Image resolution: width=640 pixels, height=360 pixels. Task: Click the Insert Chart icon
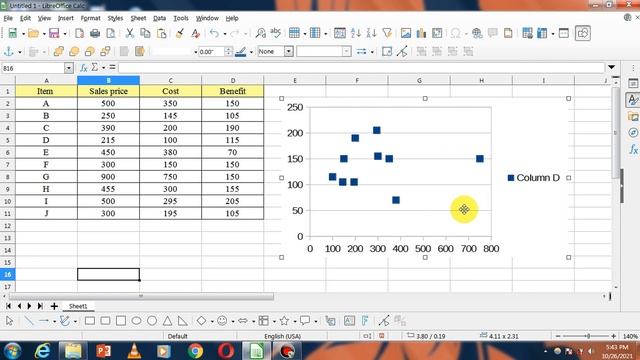pyautogui.click(x=421, y=33)
